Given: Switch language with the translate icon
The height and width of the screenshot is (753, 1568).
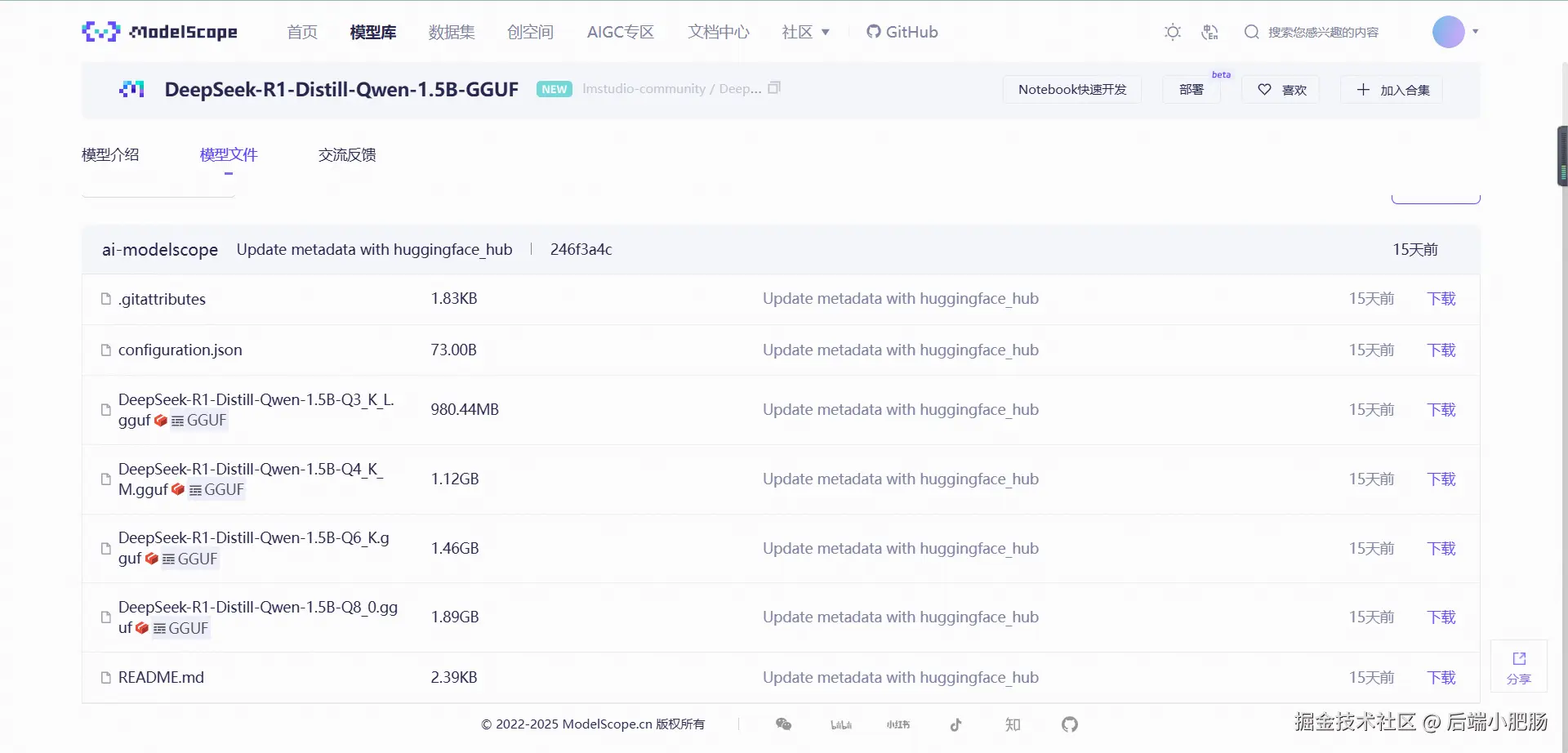Looking at the screenshot, I should tap(1209, 32).
